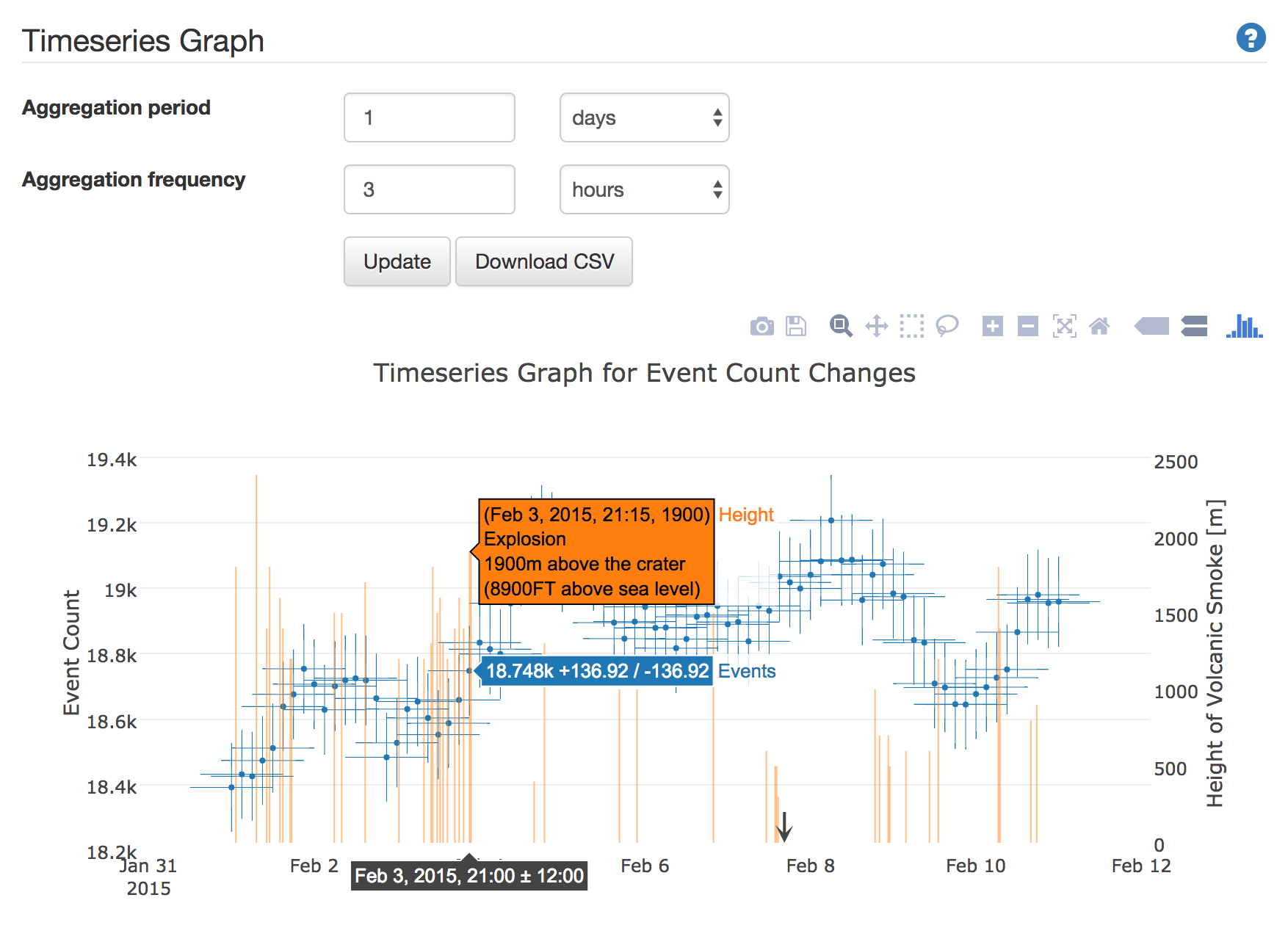Click the autoscale axes icon
The height and width of the screenshot is (928, 1288).
(1064, 326)
